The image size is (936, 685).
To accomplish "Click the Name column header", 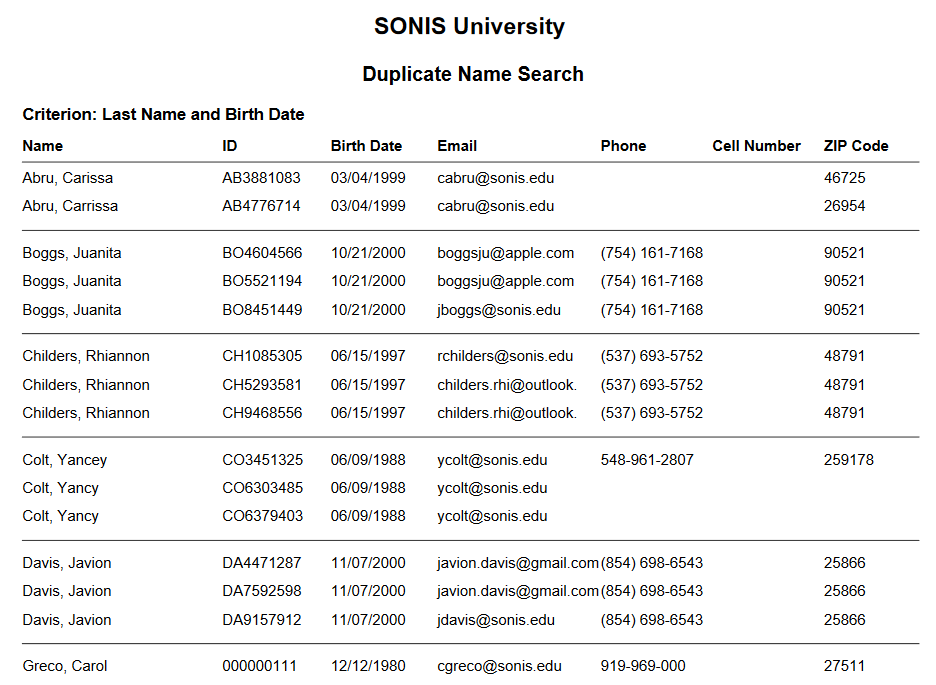I will click(x=43, y=146).
